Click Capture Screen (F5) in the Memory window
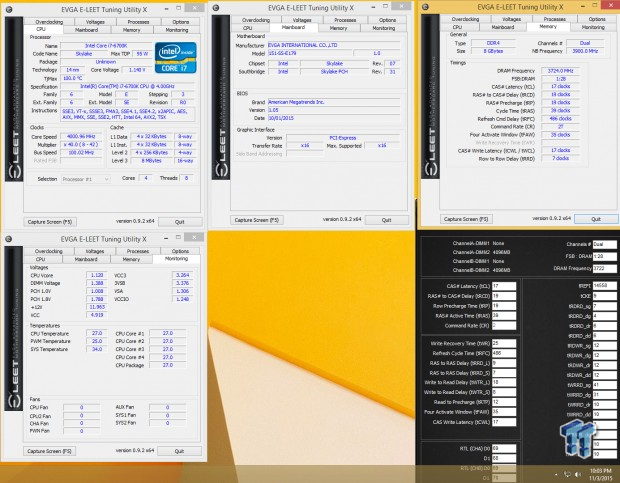620x483 pixels. click(x=466, y=219)
